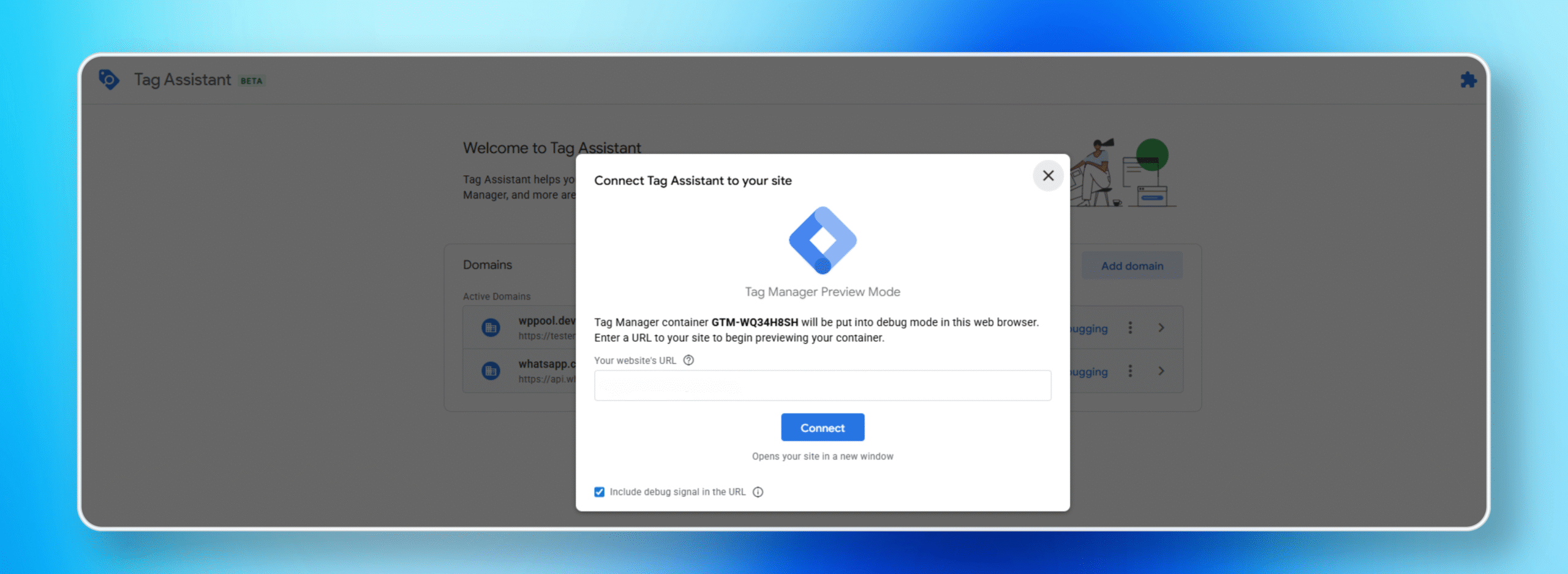The height and width of the screenshot is (574, 1568).
Task: Click the Active Domains label
Action: click(497, 296)
